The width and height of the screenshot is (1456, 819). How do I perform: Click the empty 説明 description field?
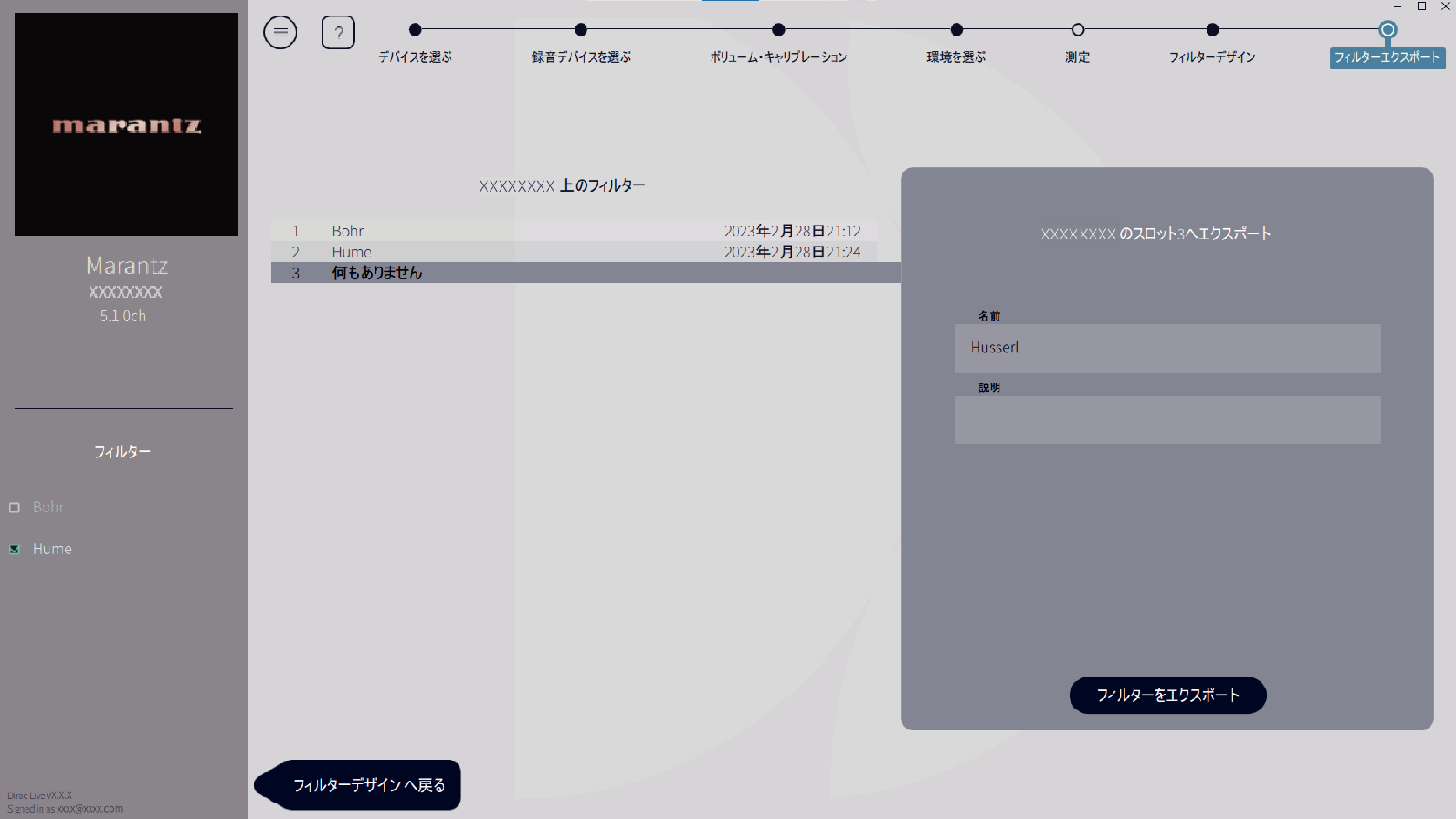coord(1167,420)
